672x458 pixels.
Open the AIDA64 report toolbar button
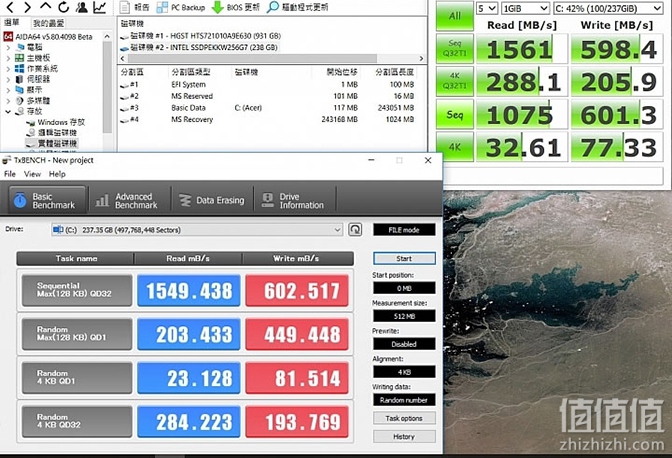(135, 7)
